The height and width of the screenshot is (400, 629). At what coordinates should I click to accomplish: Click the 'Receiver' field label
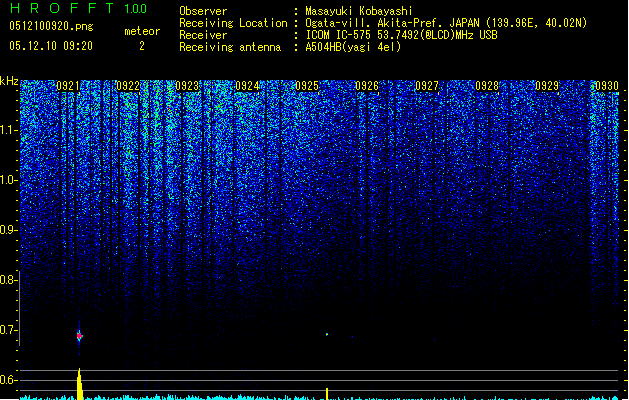point(203,35)
